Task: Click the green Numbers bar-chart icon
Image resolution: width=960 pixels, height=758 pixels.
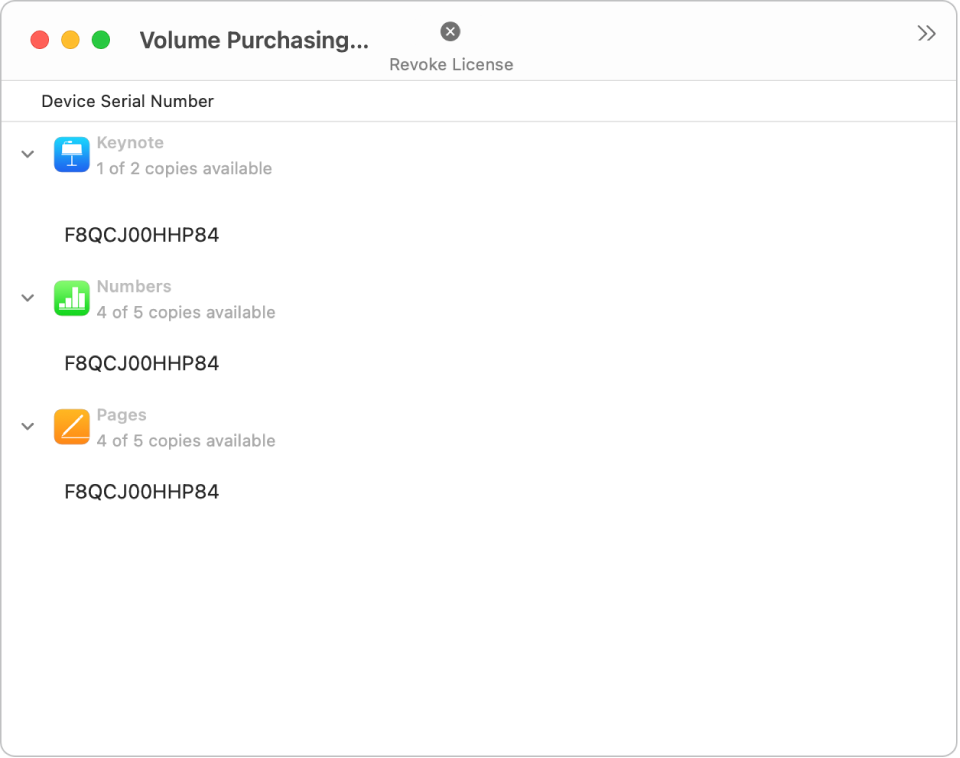Action: coord(71,298)
